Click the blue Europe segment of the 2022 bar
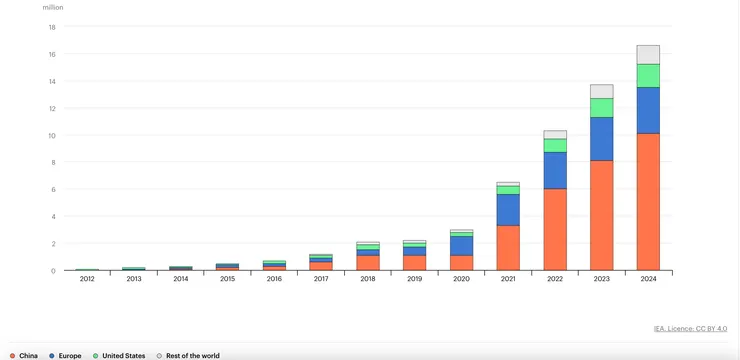Image resolution: width=740 pixels, height=360 pixels. point(555,170)
